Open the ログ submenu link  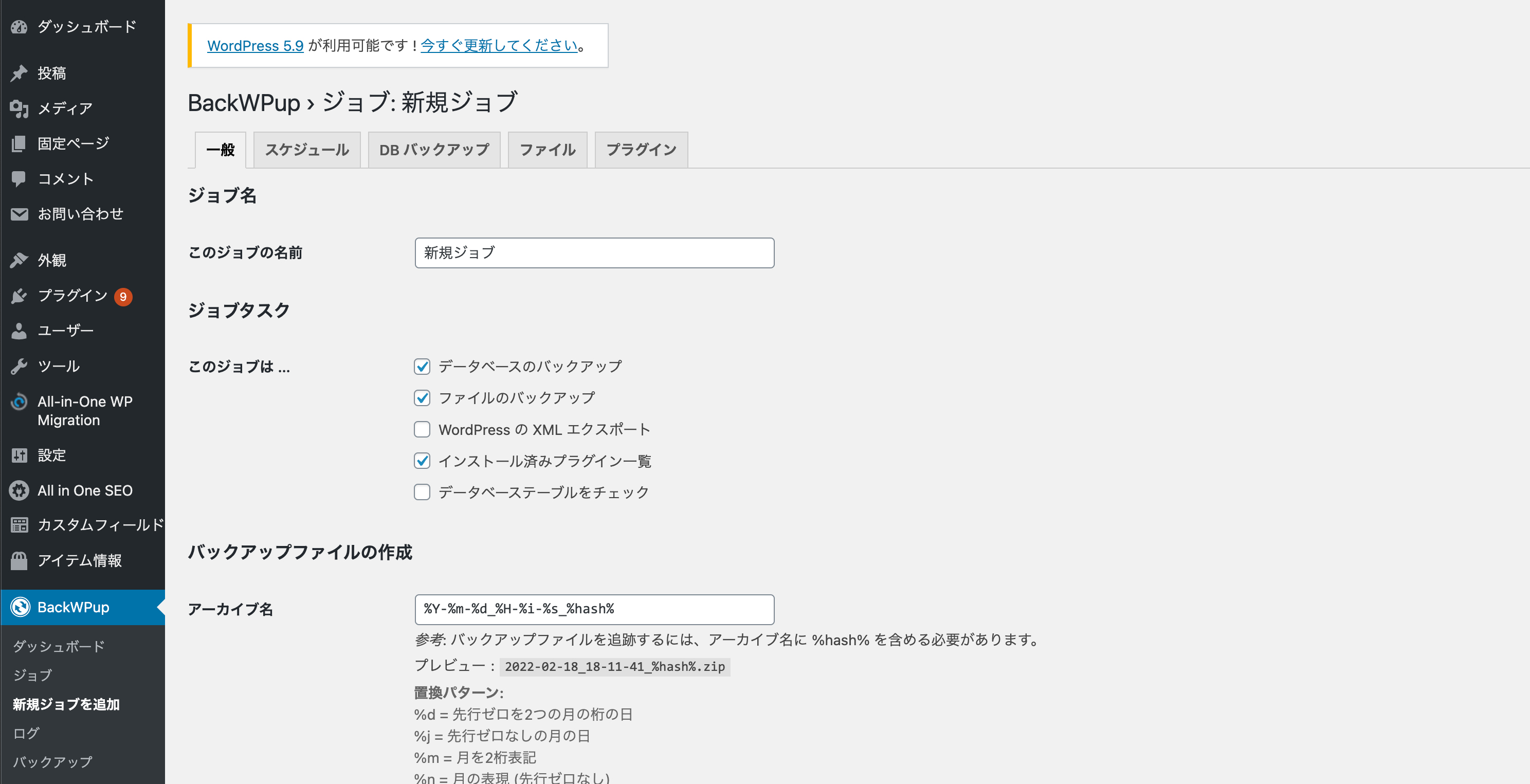tap(26, 734)
